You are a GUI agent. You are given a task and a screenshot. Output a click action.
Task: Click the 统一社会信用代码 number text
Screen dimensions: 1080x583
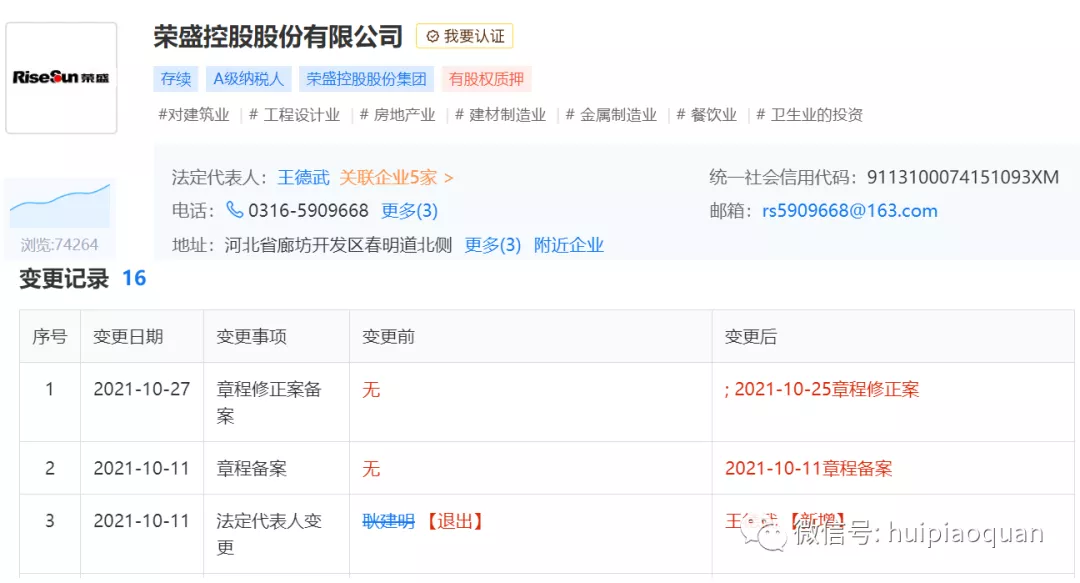click(x=962, y=177)
